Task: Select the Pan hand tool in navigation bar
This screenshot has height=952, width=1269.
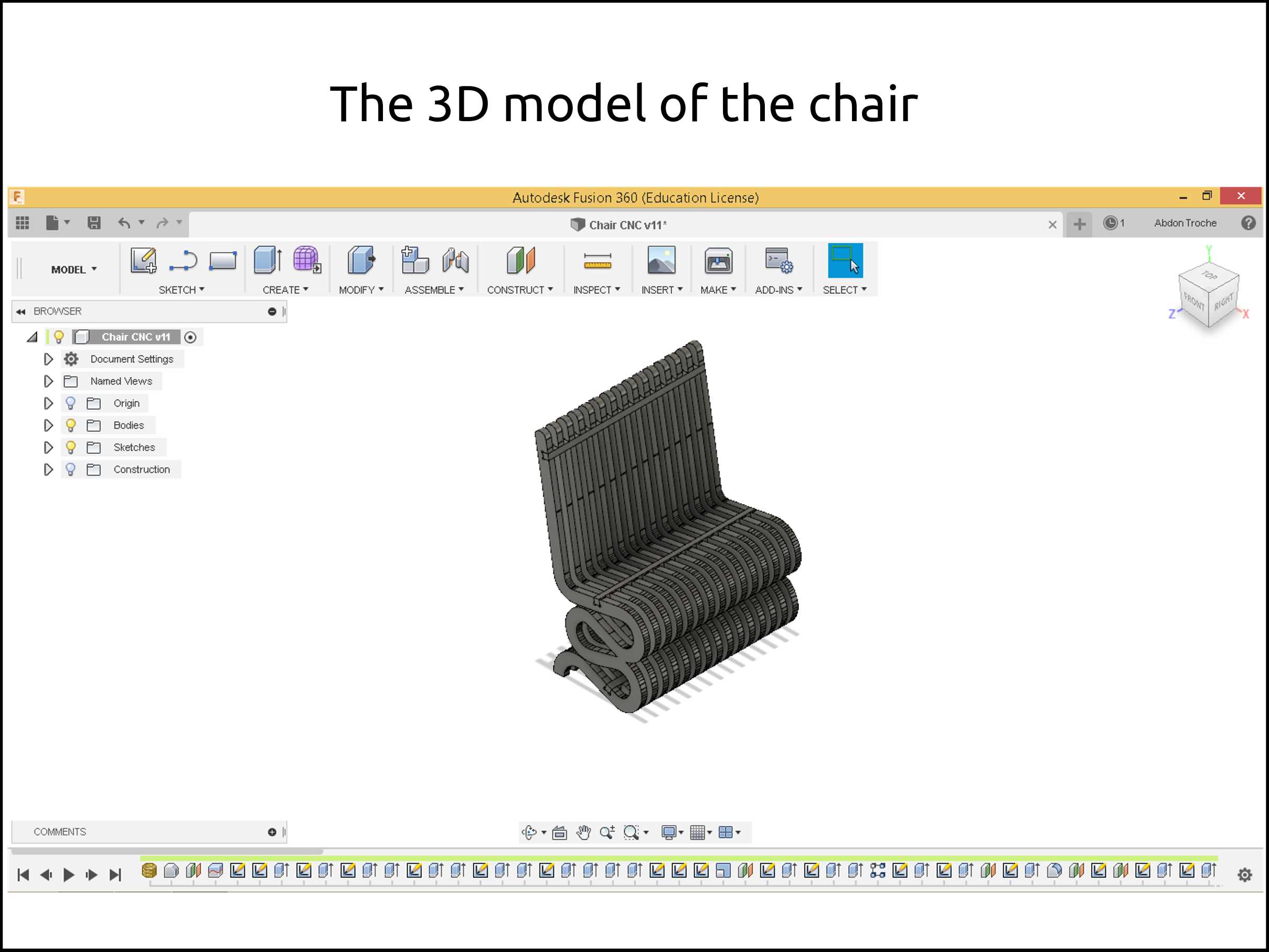Action: coord(583,832)
